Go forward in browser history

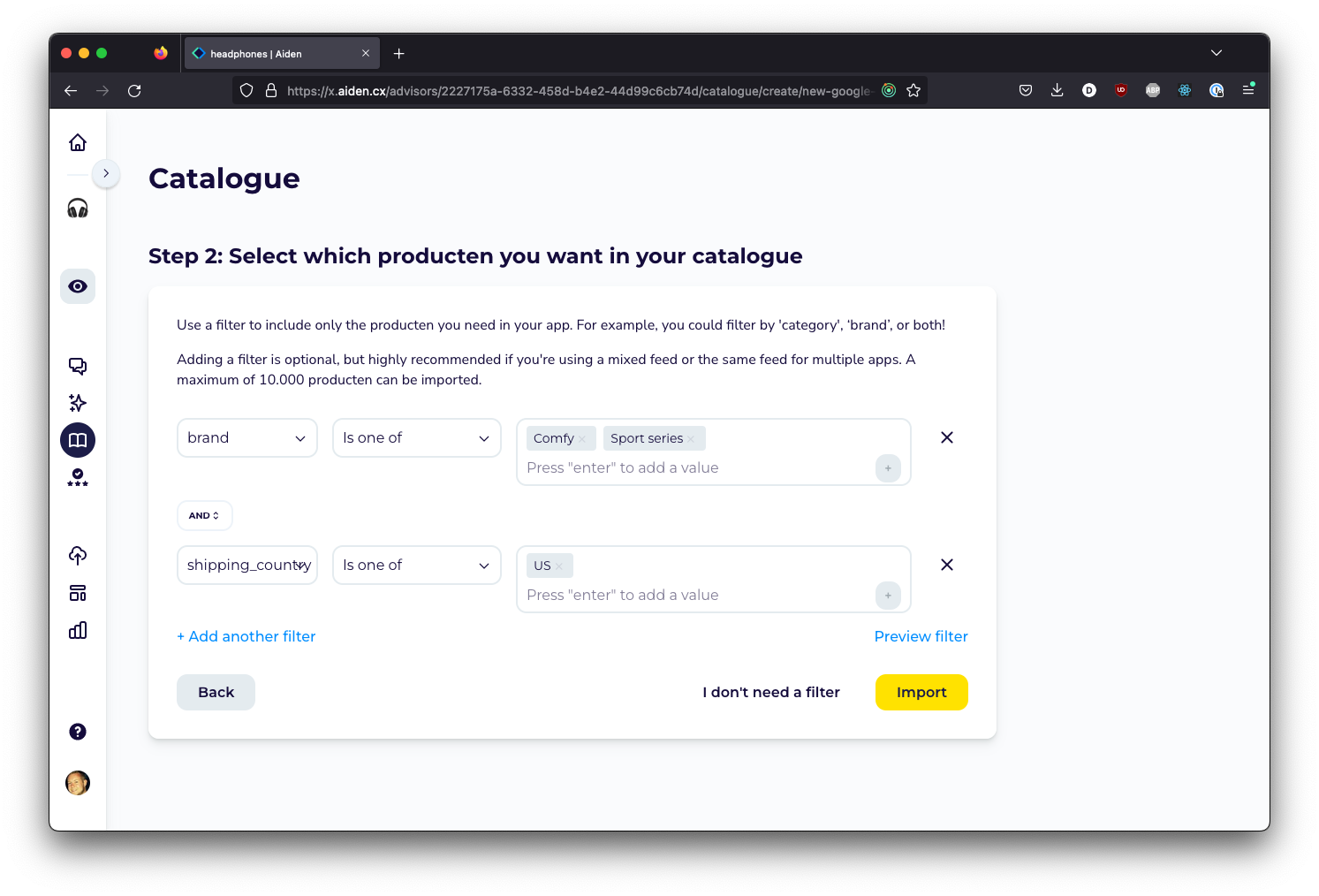[102, 90]
